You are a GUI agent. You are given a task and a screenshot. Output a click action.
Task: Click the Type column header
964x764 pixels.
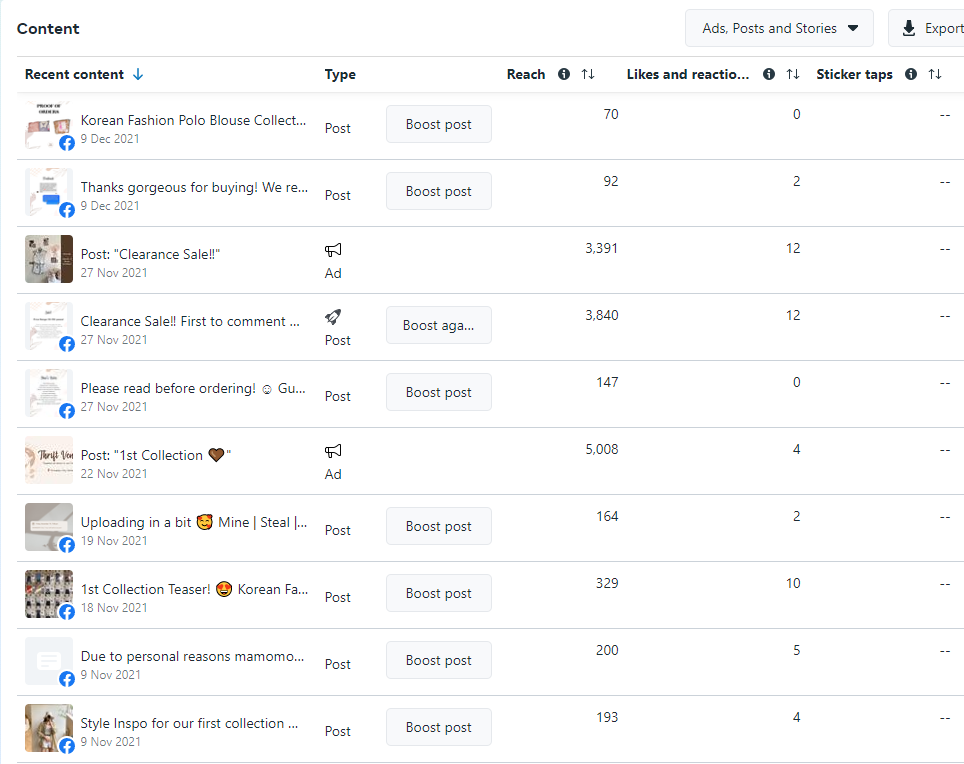[340, 74]
